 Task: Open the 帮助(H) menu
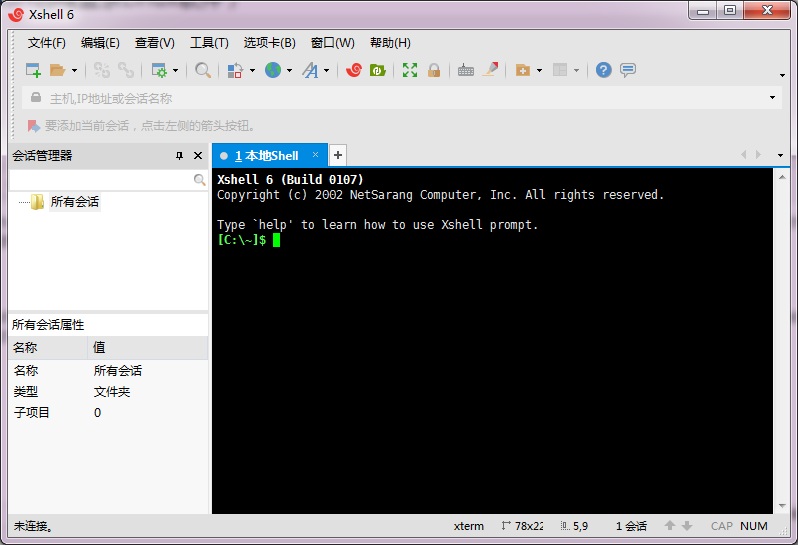tap(390, 43)
